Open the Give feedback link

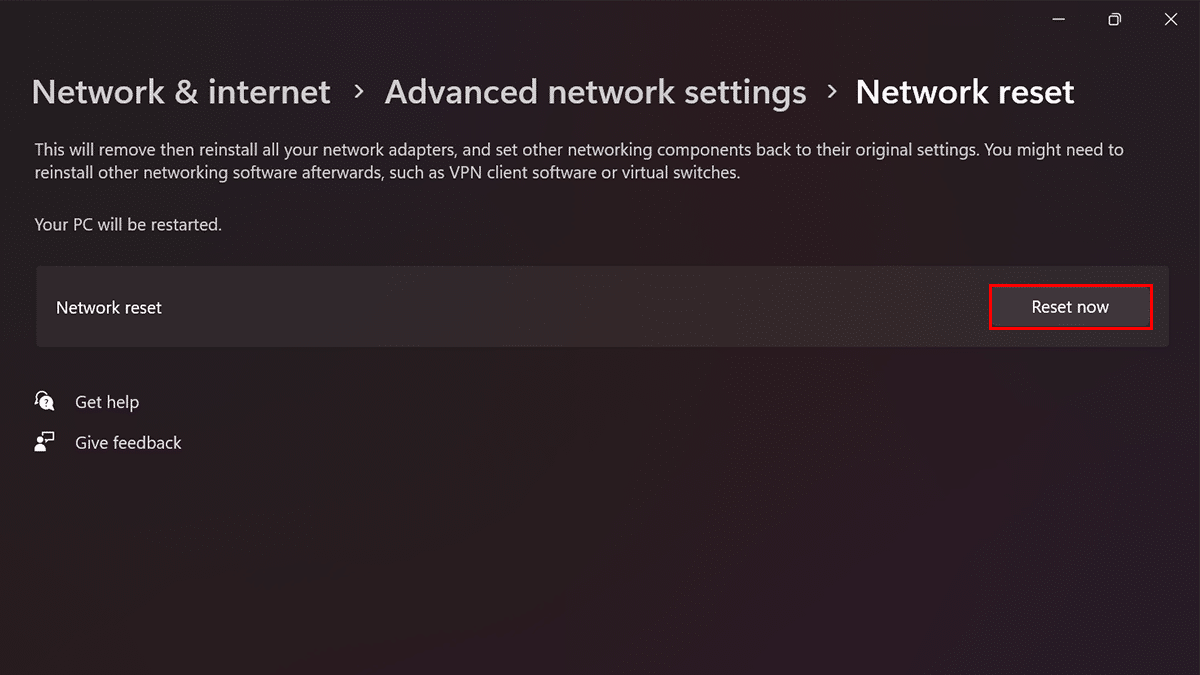click(x=128, y=442)
